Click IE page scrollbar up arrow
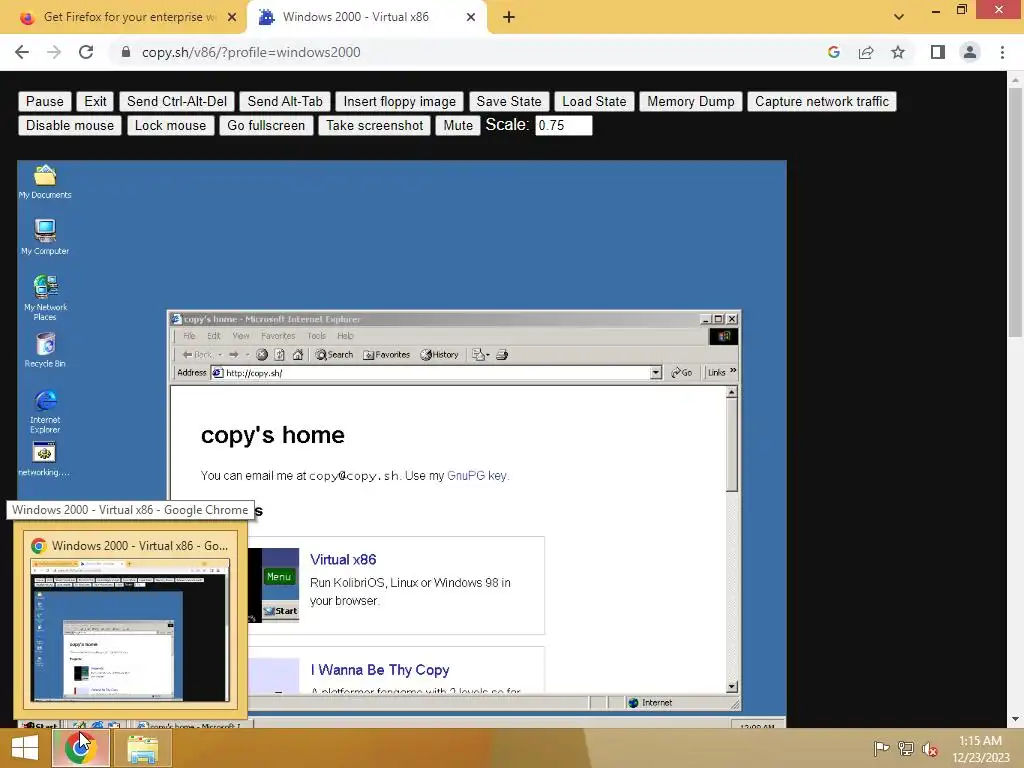Viewport: 1024px width, 768px height. click(x=732, y=392)
